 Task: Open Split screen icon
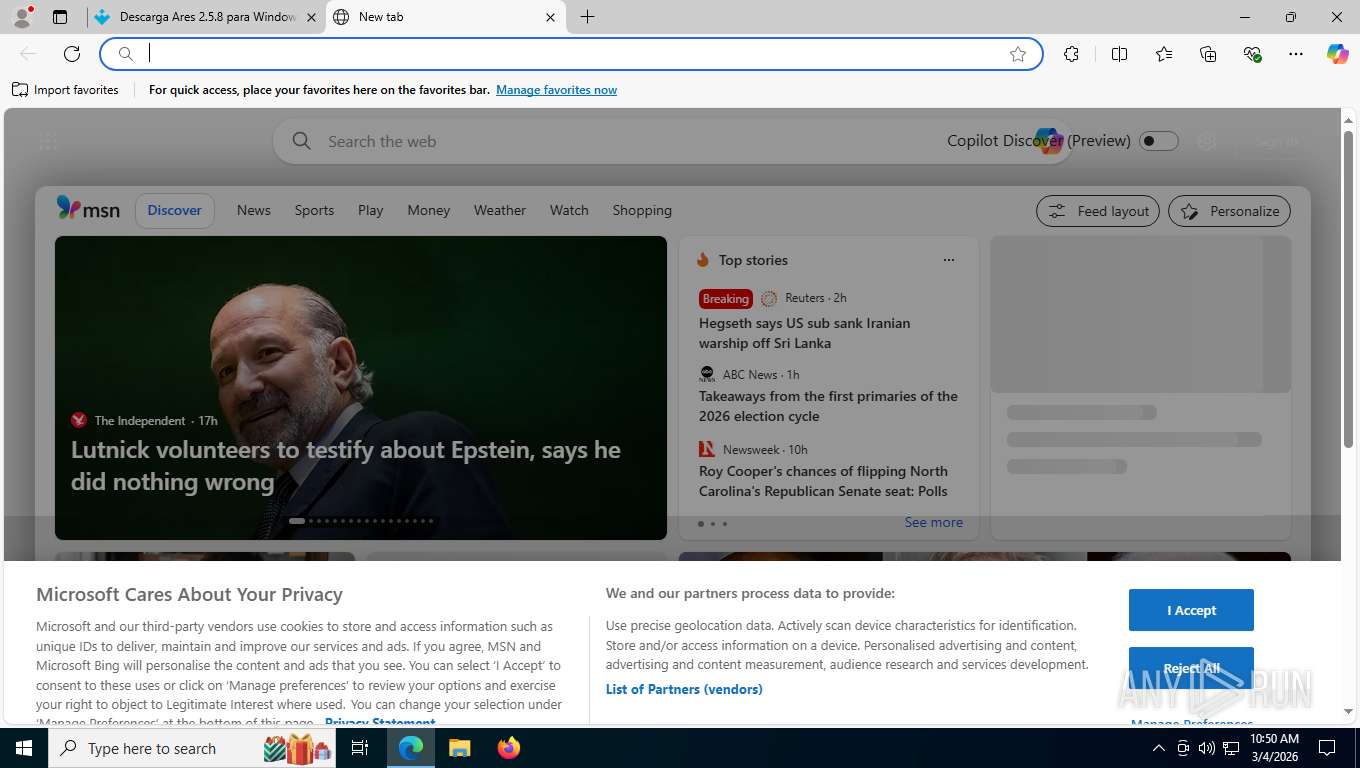point(1120,54)
